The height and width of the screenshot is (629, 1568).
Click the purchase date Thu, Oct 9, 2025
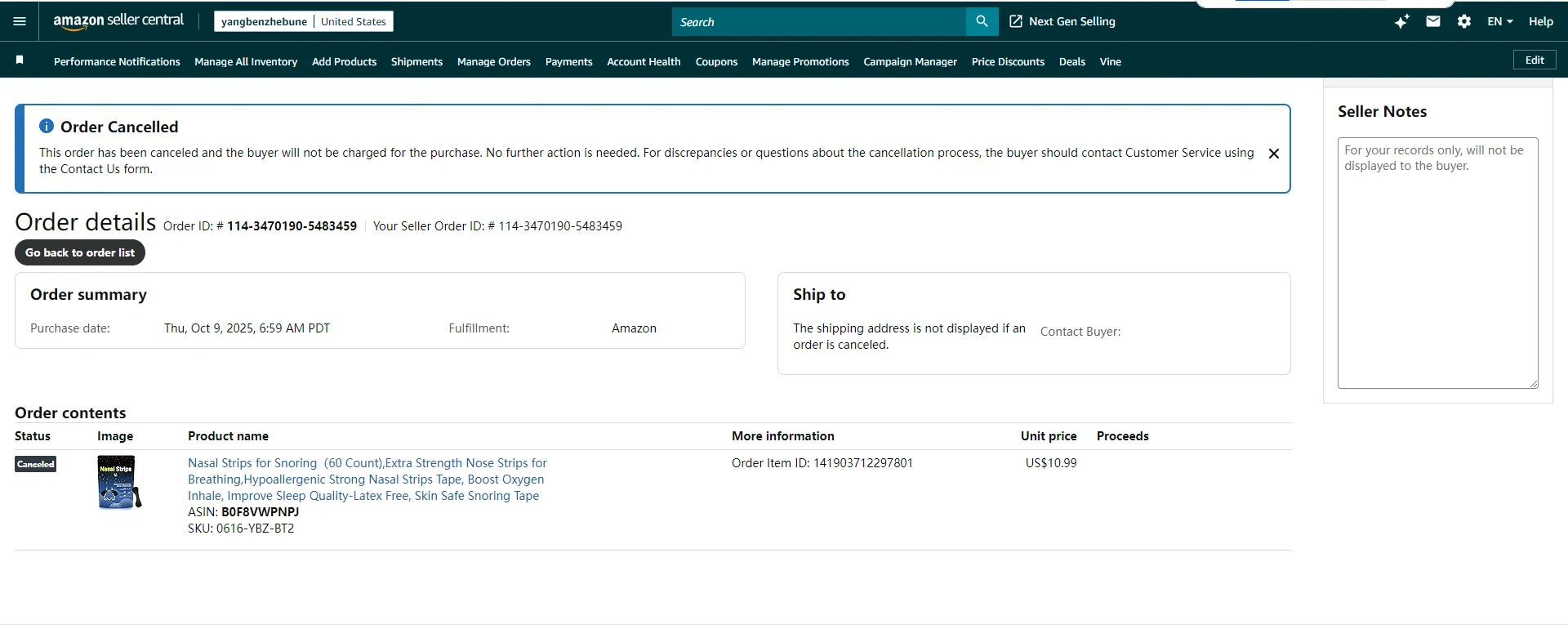[247, 328]
